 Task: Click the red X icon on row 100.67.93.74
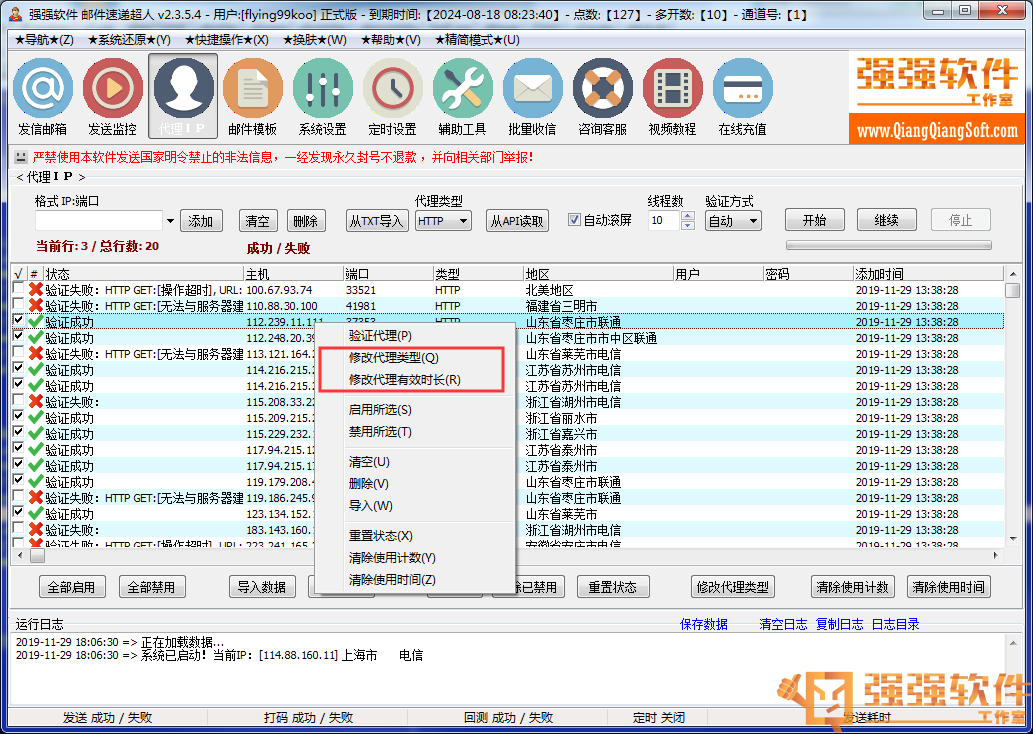click(x=36, y=289)
